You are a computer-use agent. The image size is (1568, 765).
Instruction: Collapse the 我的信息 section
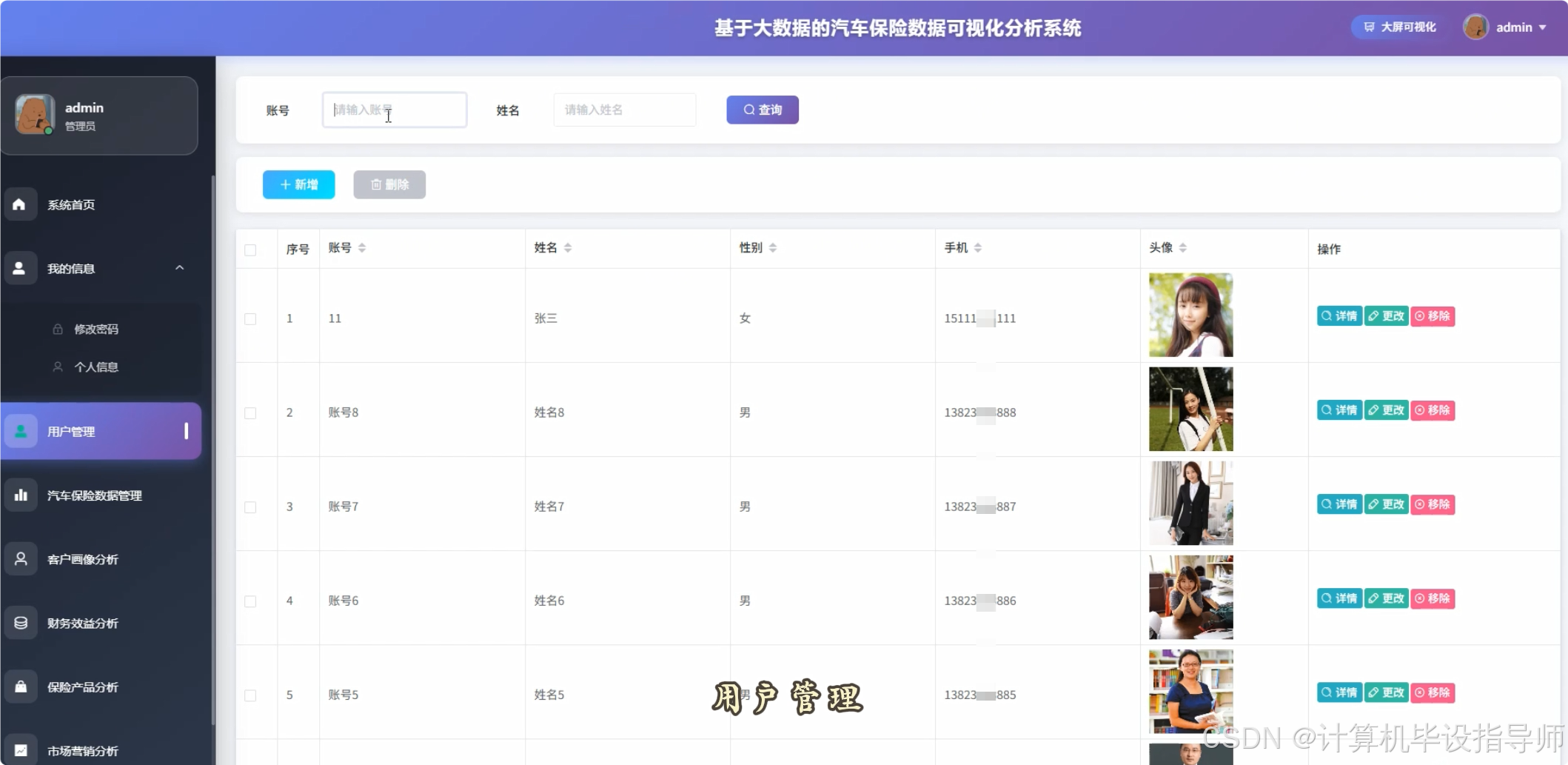click(x=179, y=268)
